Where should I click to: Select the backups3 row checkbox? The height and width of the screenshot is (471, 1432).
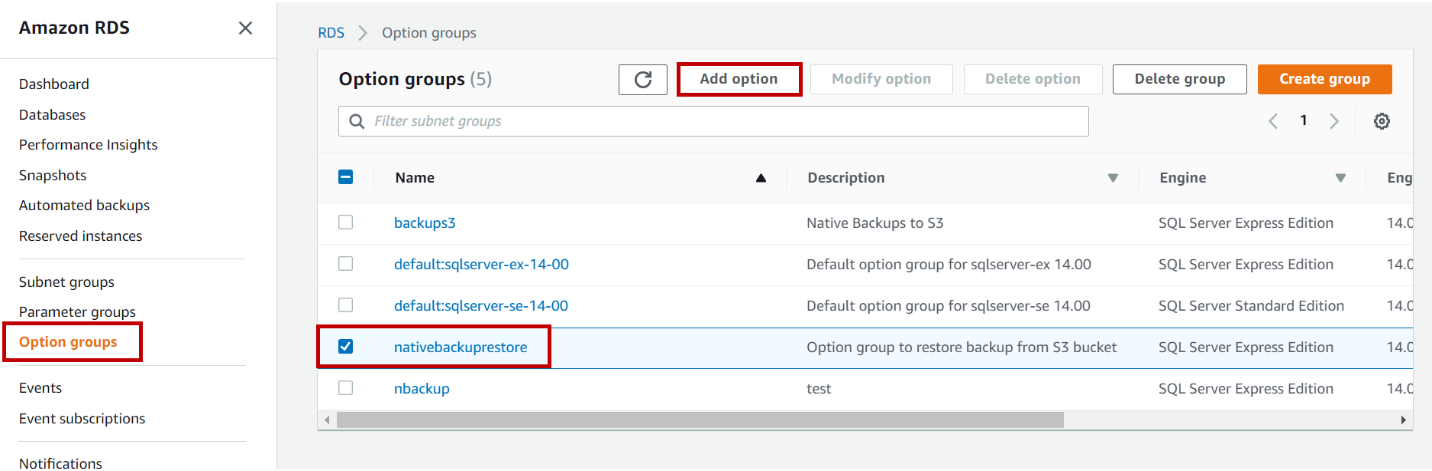coord(345,222)
